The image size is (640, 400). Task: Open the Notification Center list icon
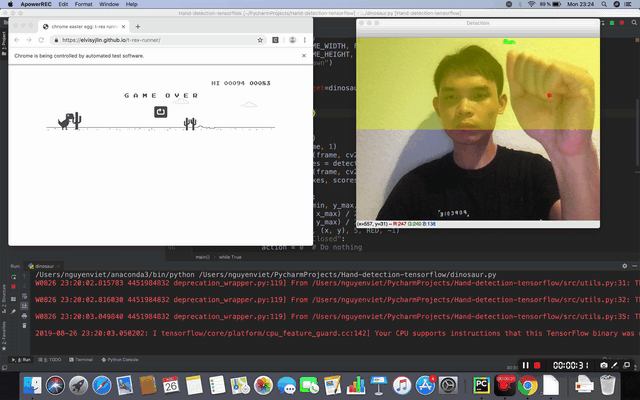628,4
